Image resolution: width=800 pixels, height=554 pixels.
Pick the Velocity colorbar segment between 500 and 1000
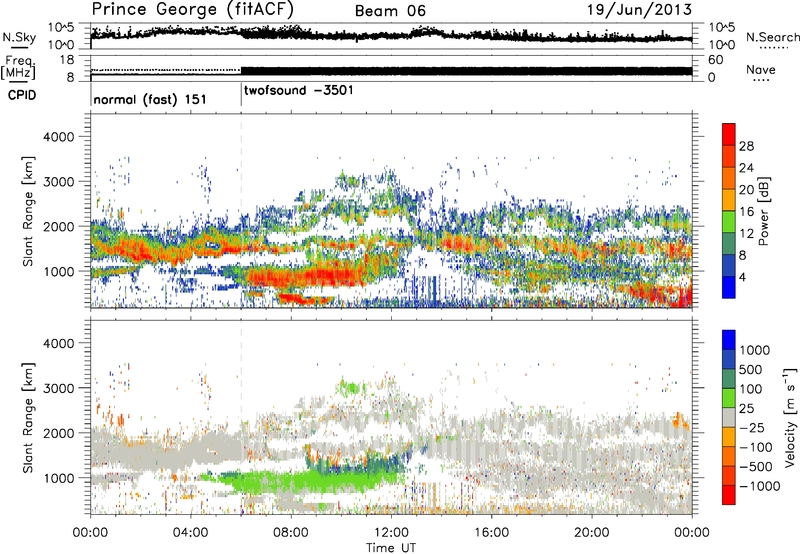pyautogui.click(x=729, y=359)
